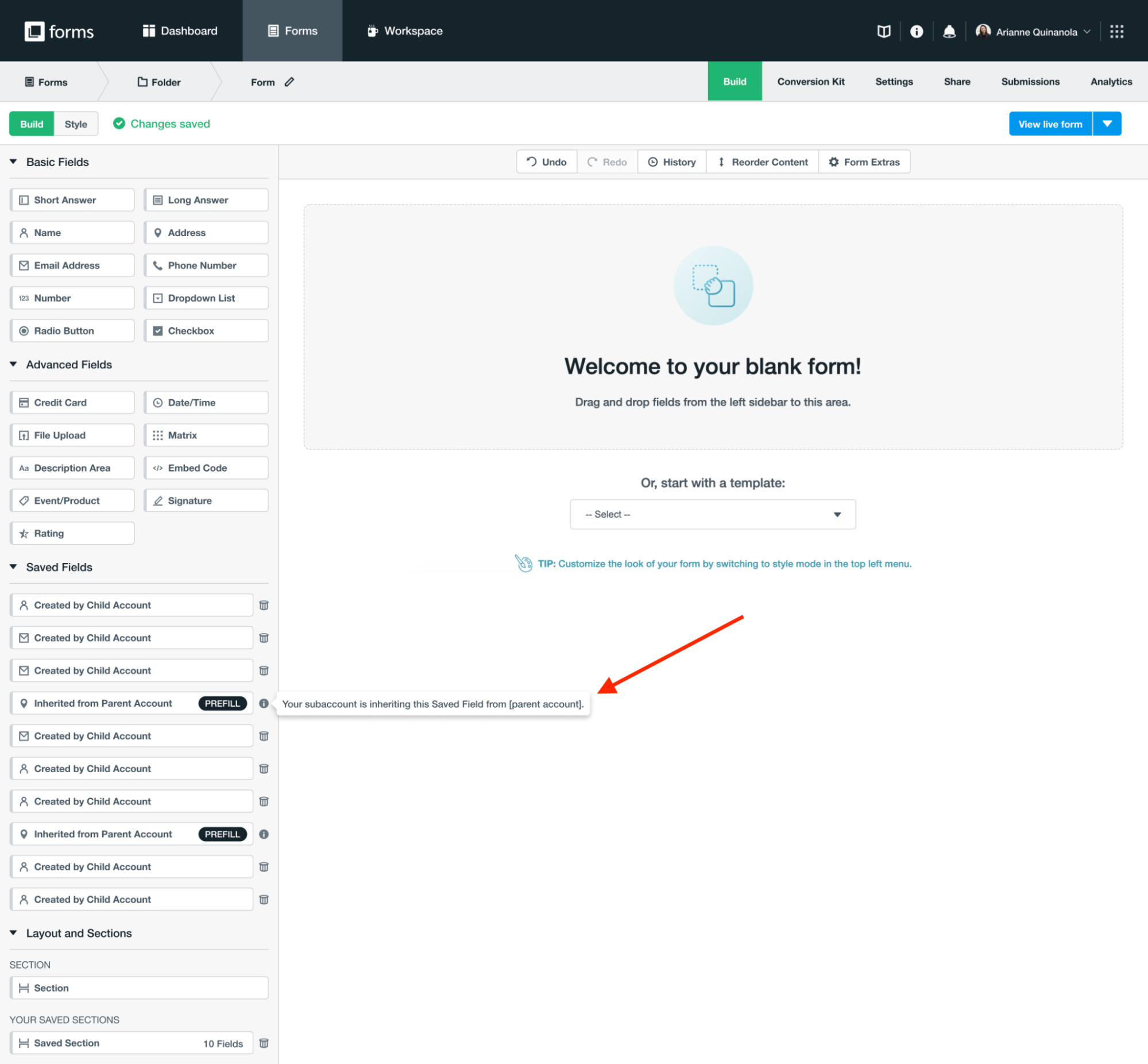This screenshot has height=1064, width=1148.
Task: Select the Build mode toggle button
Action: [x=32, y=124]
